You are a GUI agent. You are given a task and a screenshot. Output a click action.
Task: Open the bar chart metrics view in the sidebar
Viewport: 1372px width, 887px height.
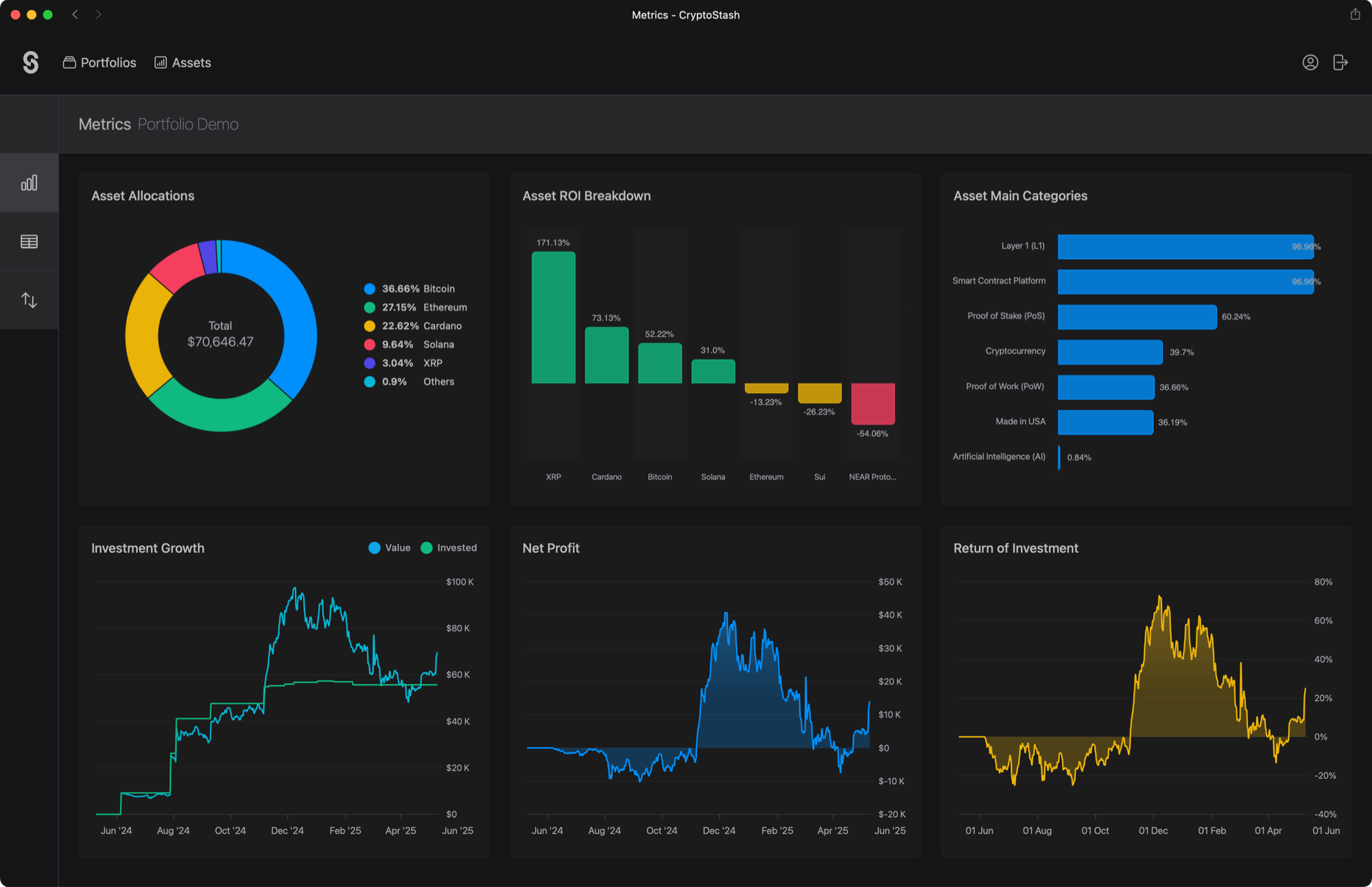pyautogui.click(x=29, y=182)
